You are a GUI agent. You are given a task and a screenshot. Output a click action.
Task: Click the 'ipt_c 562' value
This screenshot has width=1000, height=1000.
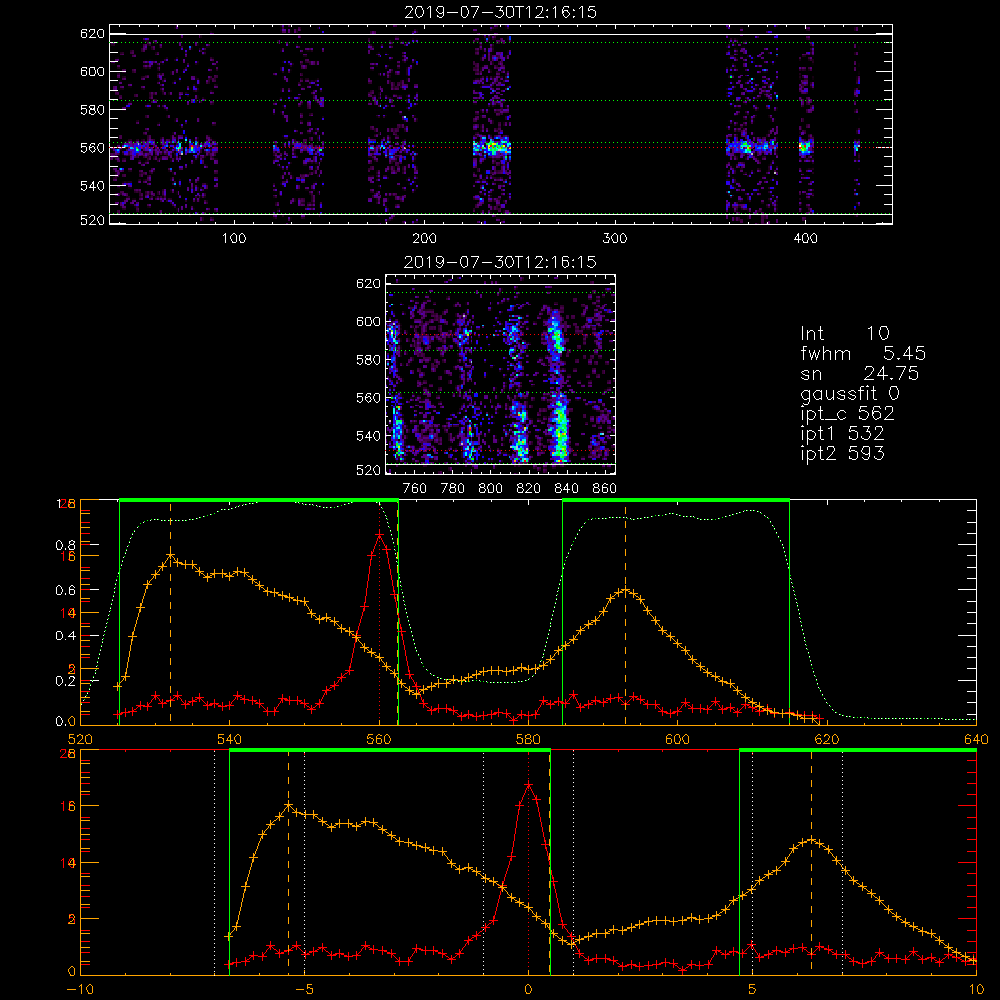848,414
